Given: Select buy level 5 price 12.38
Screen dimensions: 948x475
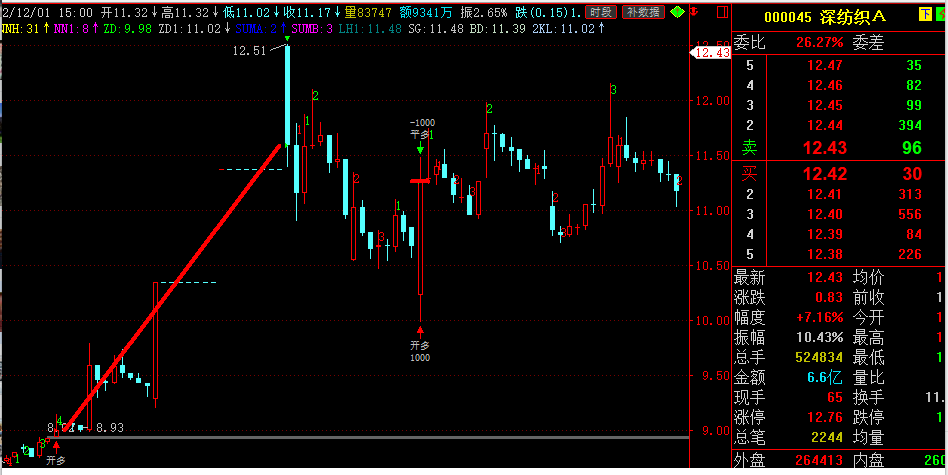Looking at the screenshot, I should click(825, 254).
